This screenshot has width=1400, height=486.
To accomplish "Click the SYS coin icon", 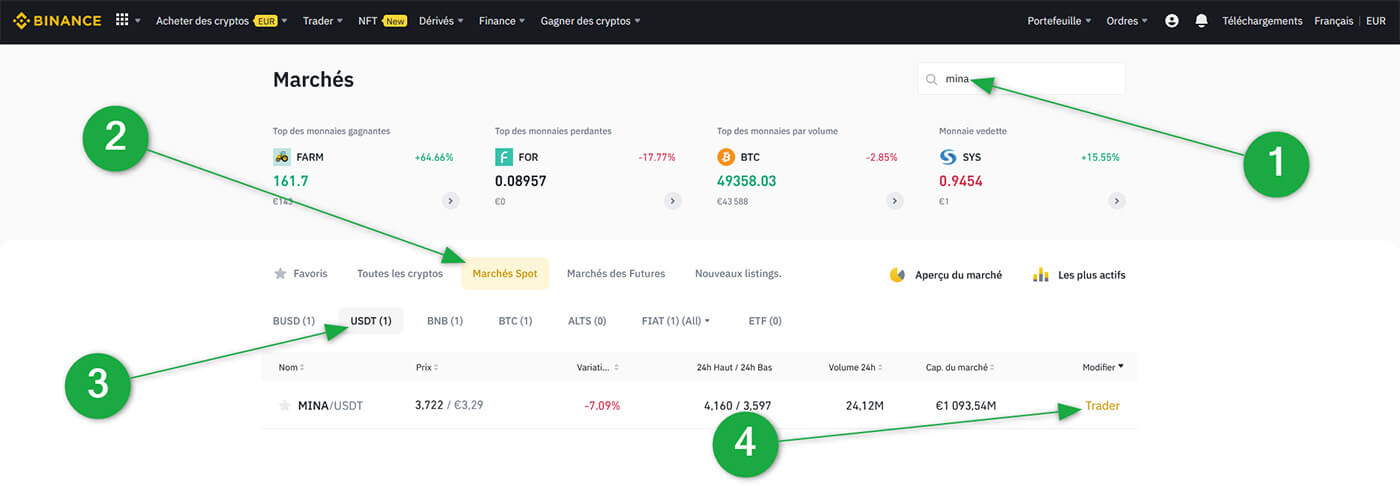I will click(x=948, y=157).
